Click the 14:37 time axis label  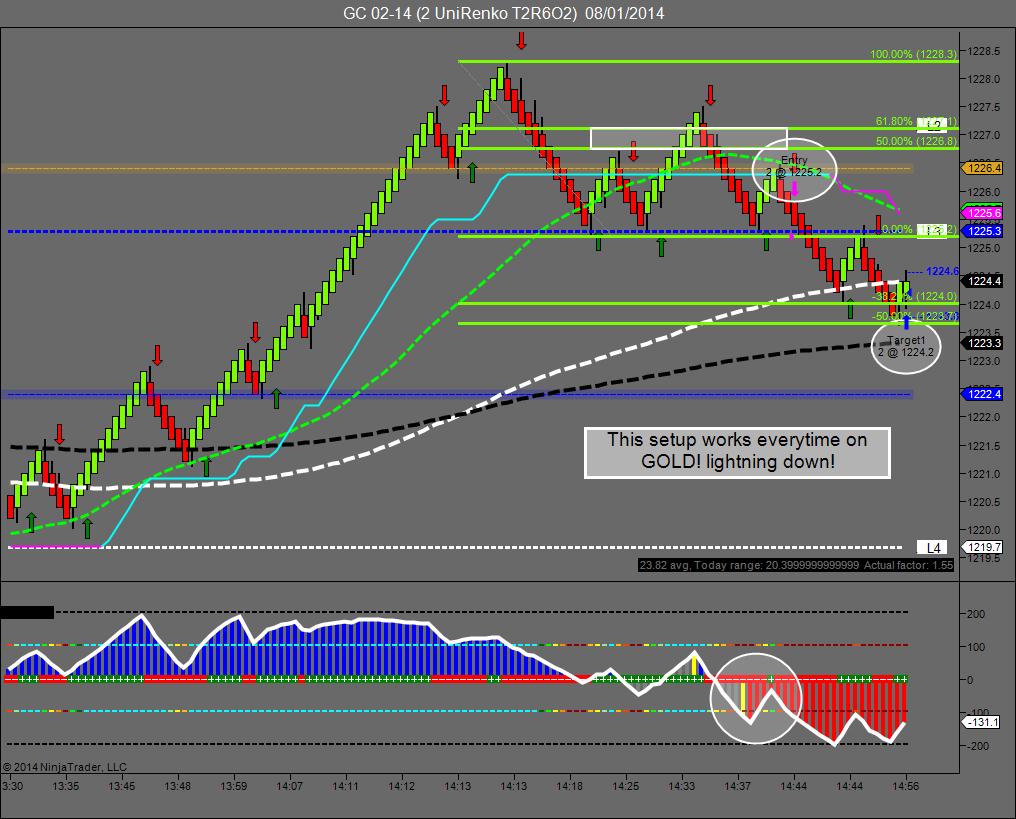click(x=737, y=787)
